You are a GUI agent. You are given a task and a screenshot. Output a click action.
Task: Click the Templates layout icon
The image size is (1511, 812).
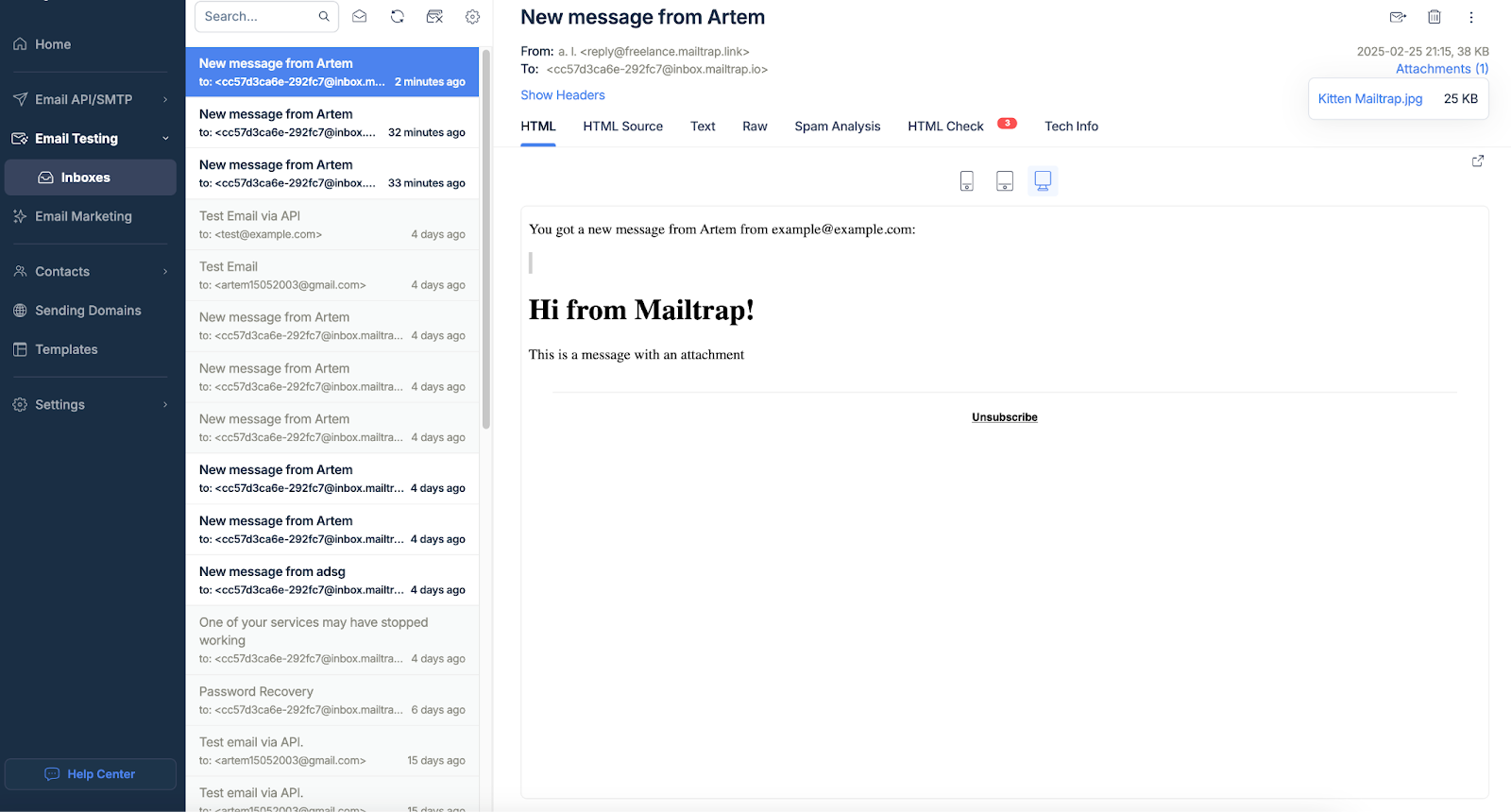tap(20, 349)
